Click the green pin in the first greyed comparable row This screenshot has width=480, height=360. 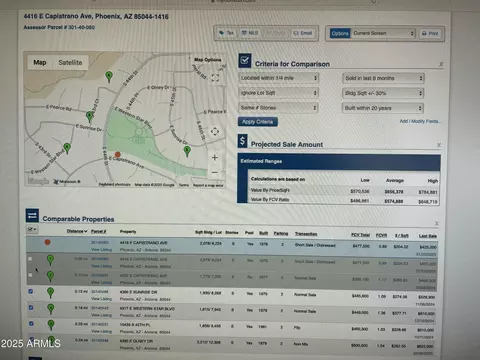click(50, 260)
